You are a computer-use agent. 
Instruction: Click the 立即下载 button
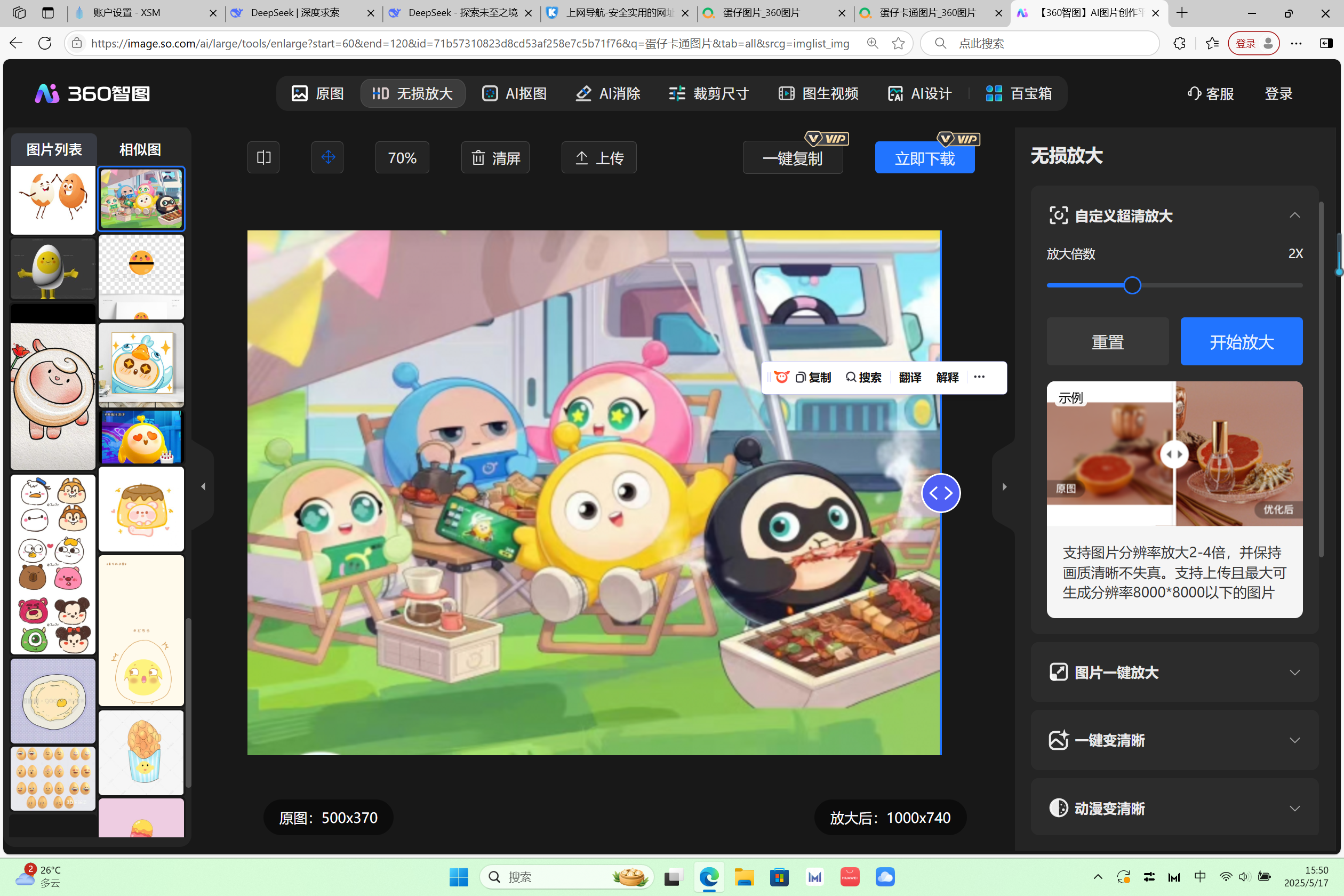(x=925, y=158)
